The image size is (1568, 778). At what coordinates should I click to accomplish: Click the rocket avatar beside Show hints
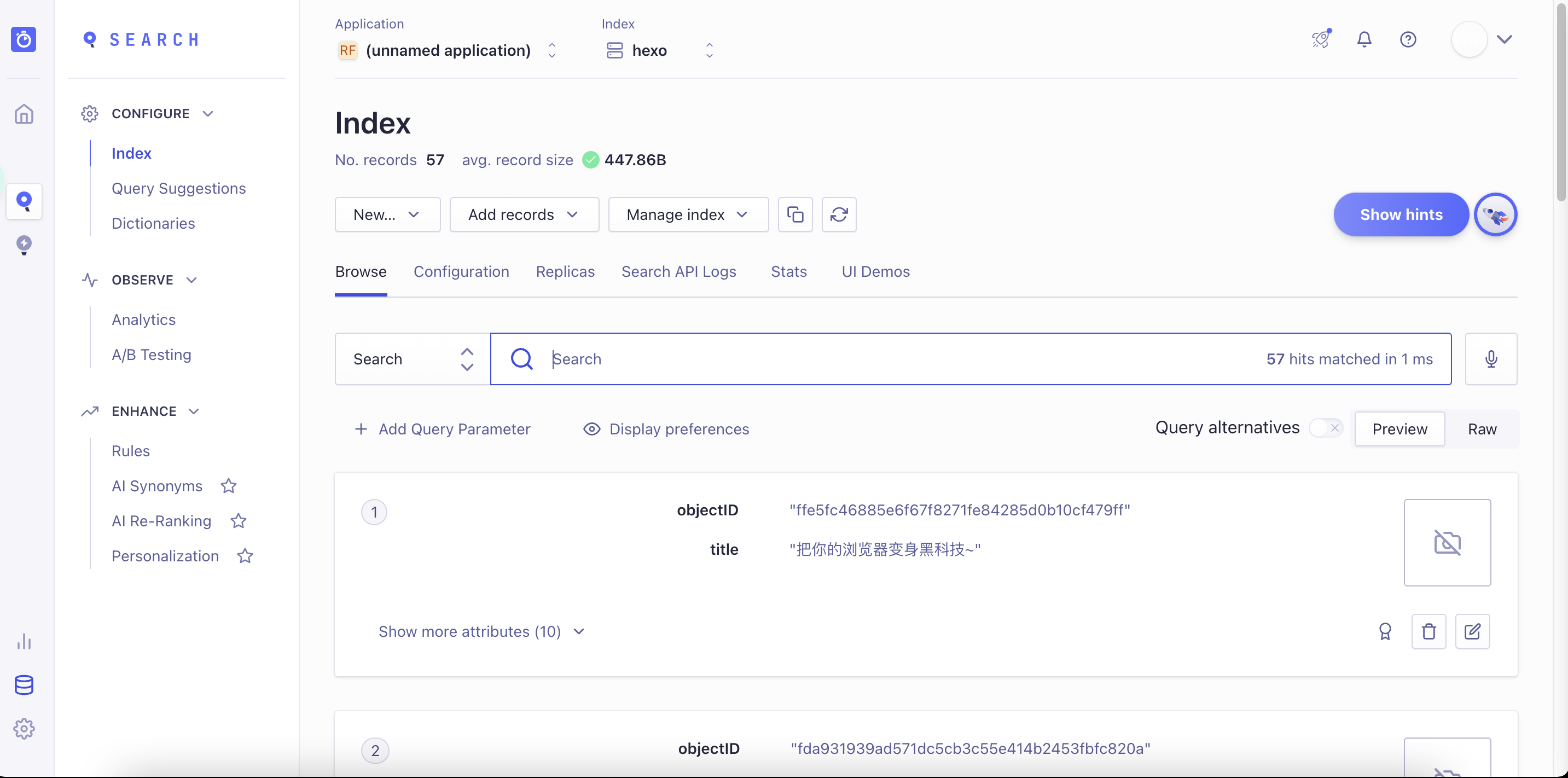pos(1495,214)
